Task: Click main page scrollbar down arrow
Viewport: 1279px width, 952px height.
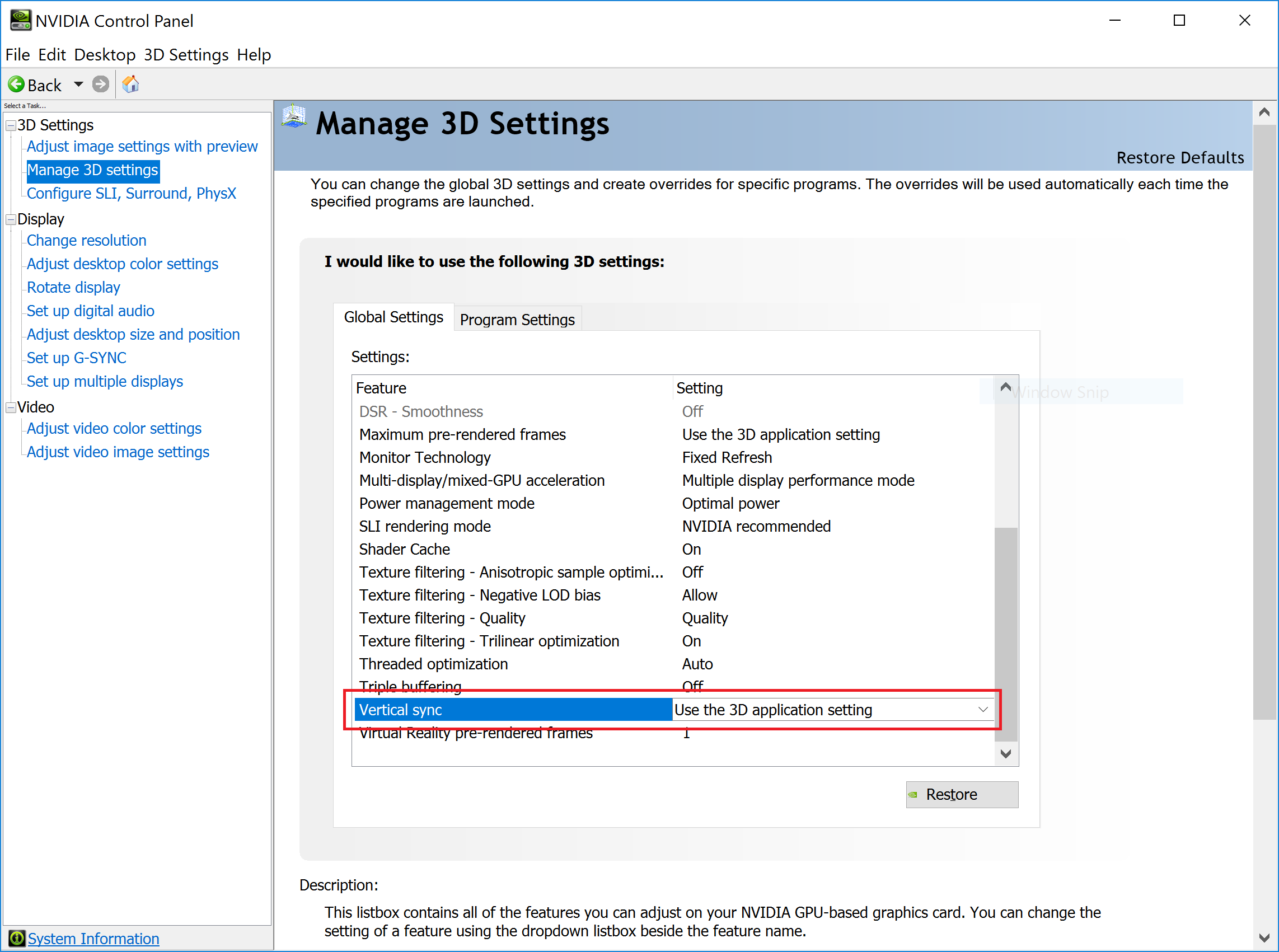Action: pos(1264,937)
